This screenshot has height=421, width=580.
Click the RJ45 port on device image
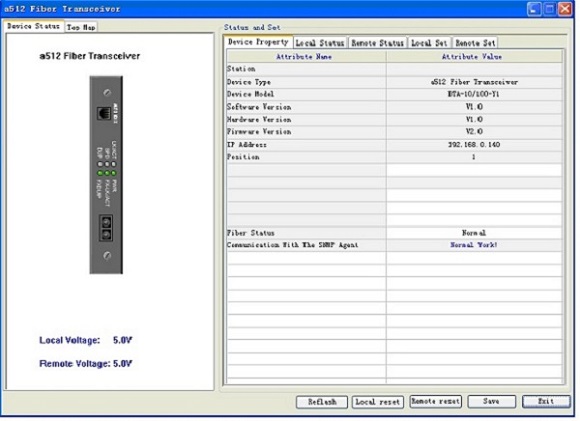[x=104, y=113]
